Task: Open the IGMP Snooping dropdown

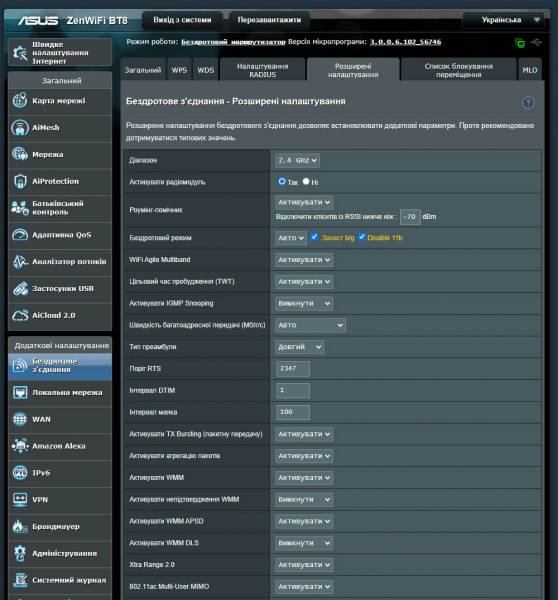Action: tap(304, 303)
